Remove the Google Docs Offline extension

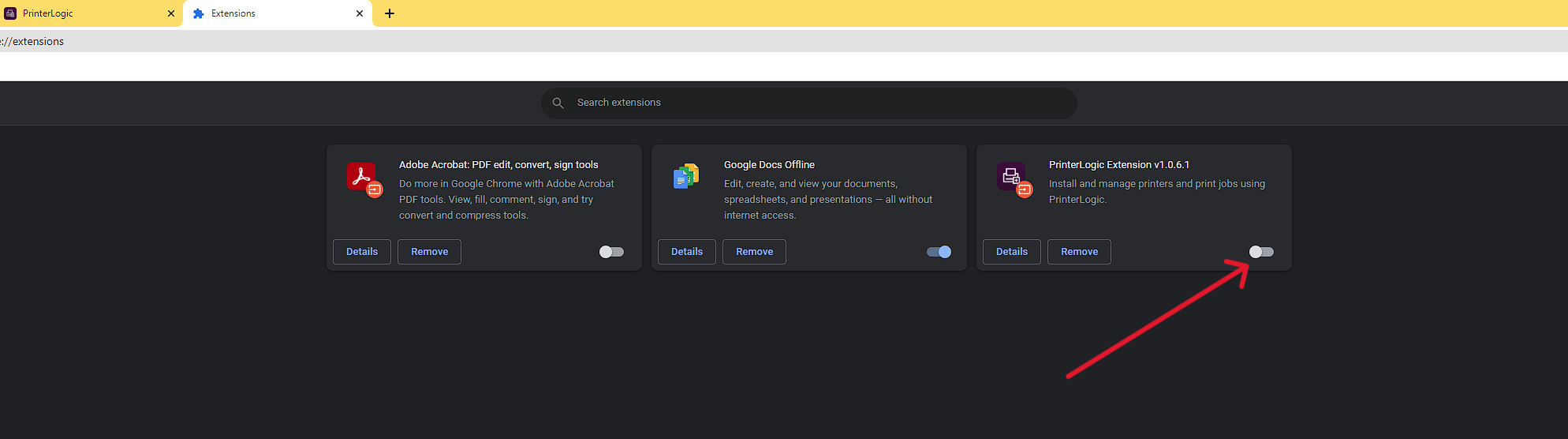click(754, 252)
